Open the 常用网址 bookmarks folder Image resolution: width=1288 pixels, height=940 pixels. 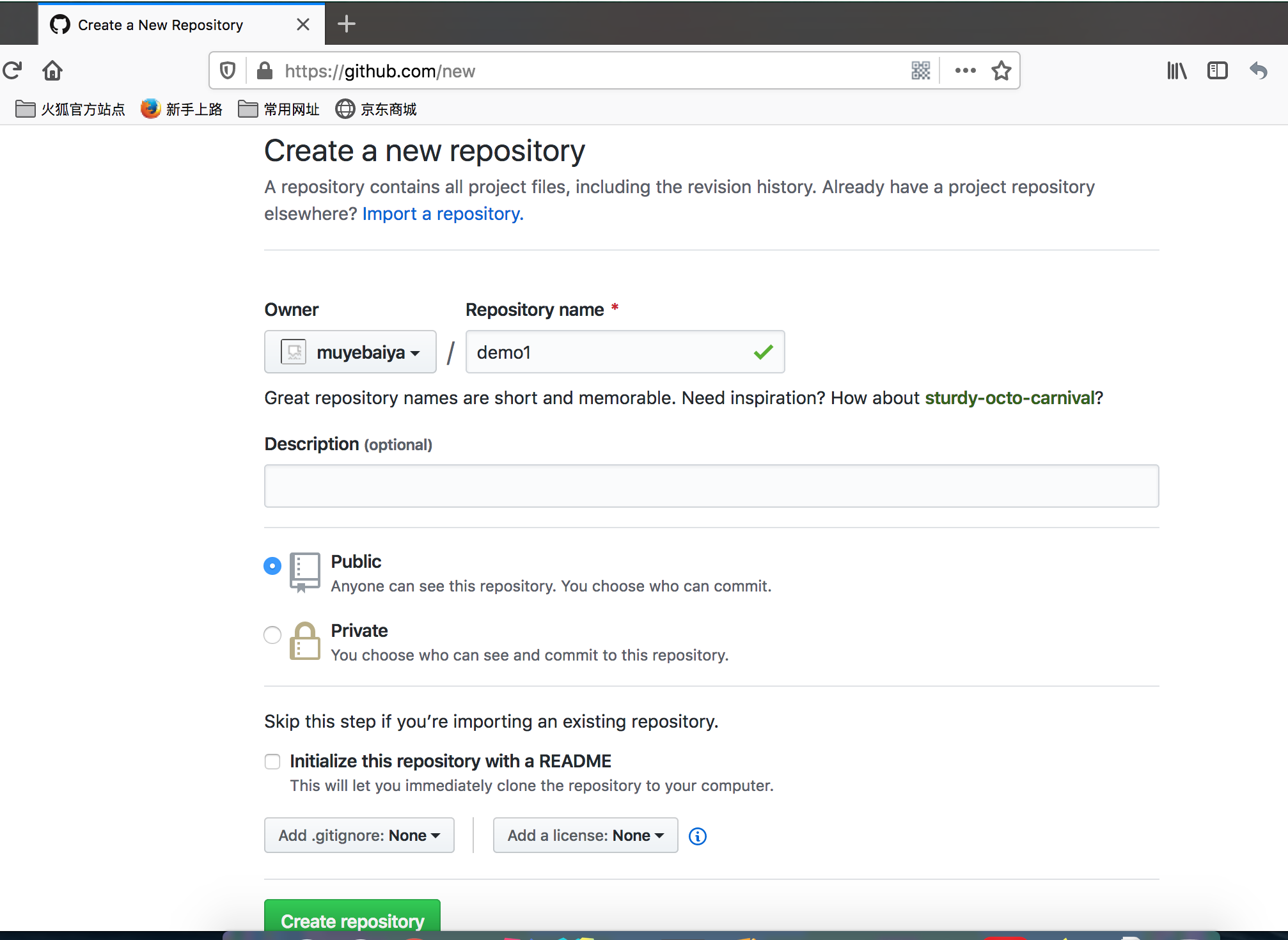pyautogui.click(x=279, y=109)
